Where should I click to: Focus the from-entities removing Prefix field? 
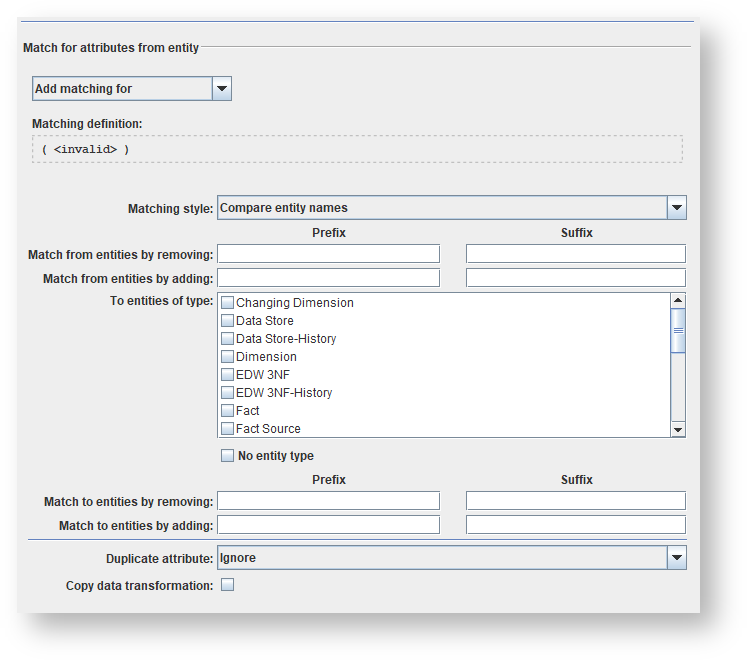[x=328, y=254]
